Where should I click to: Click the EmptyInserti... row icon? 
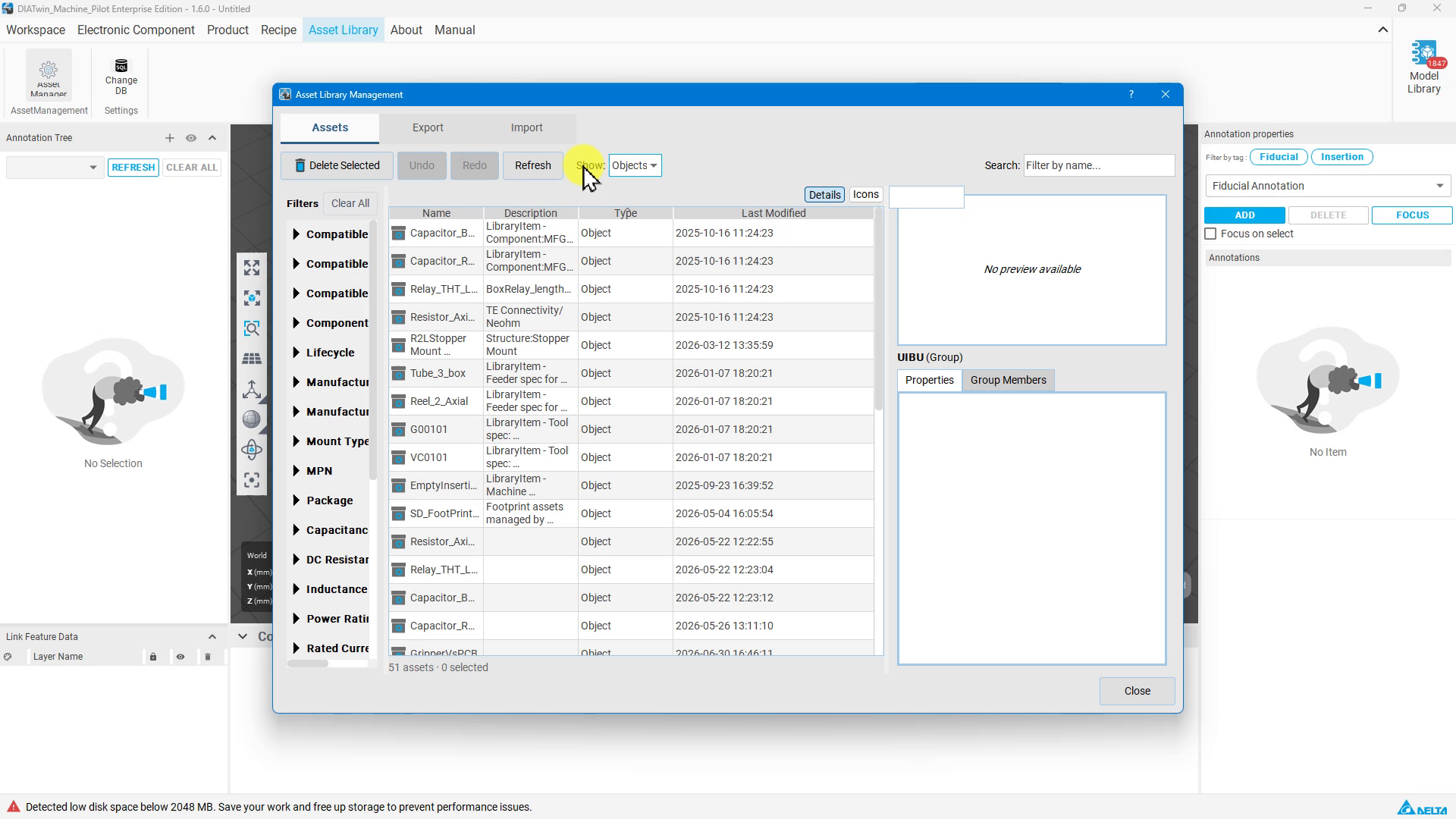point(398,485)
